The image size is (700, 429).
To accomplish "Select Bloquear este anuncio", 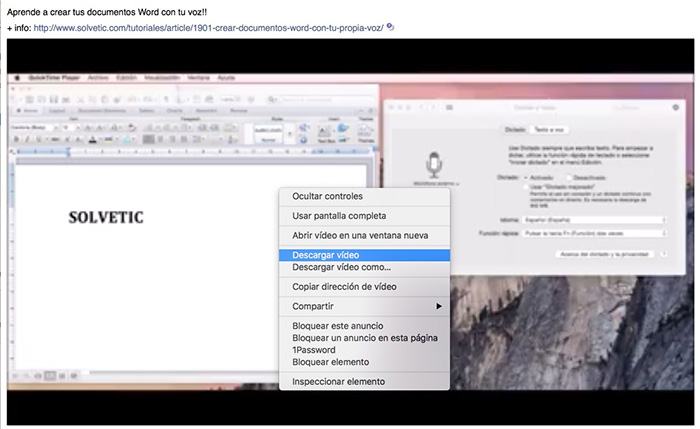I will [364, 326].
